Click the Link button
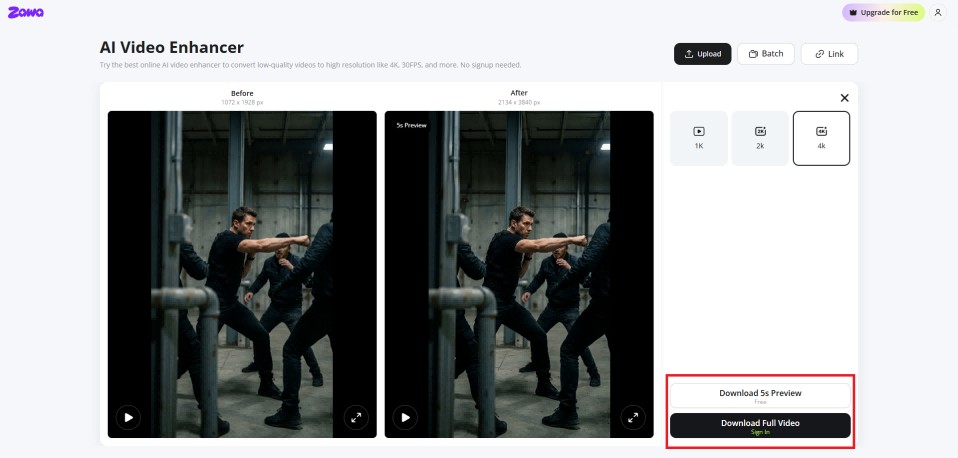Viewport: 958px width, 458px height. [829, 54]
